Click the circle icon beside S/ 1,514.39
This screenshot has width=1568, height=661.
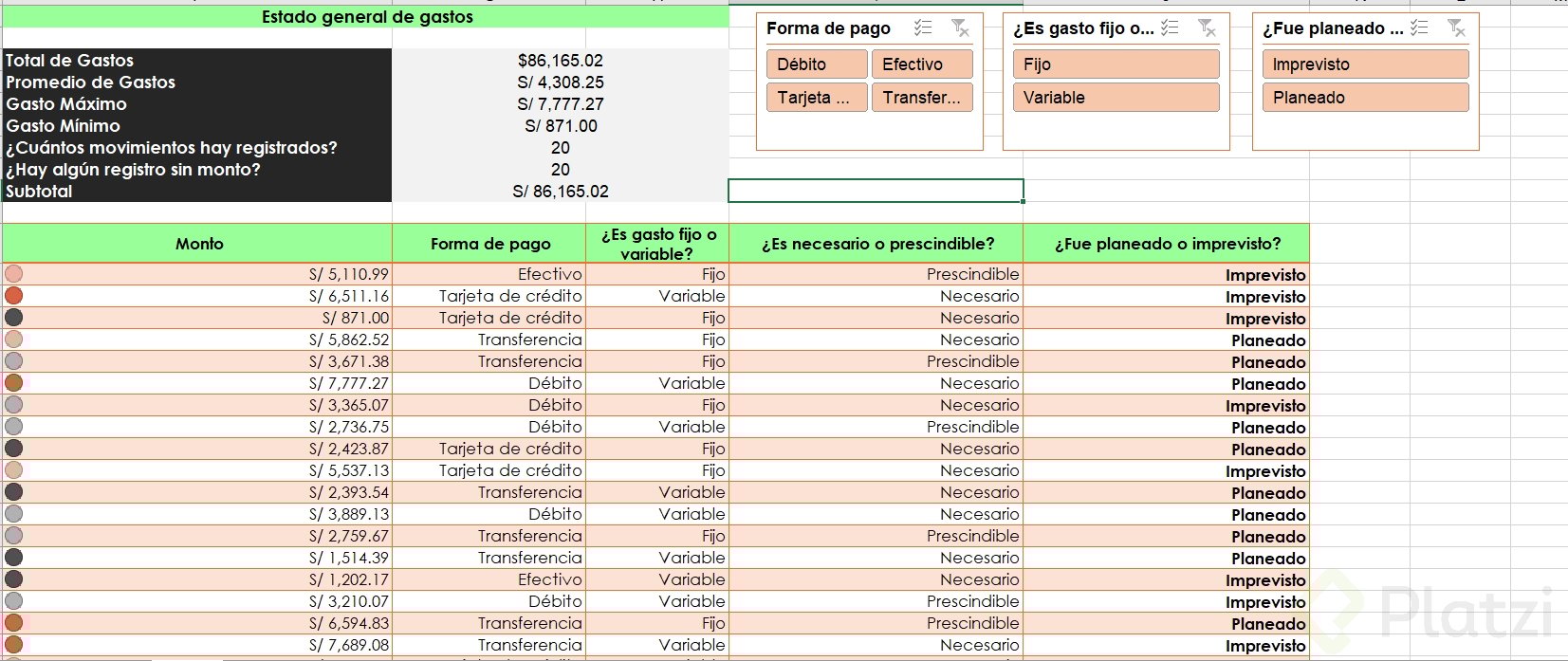click(14, 558)
